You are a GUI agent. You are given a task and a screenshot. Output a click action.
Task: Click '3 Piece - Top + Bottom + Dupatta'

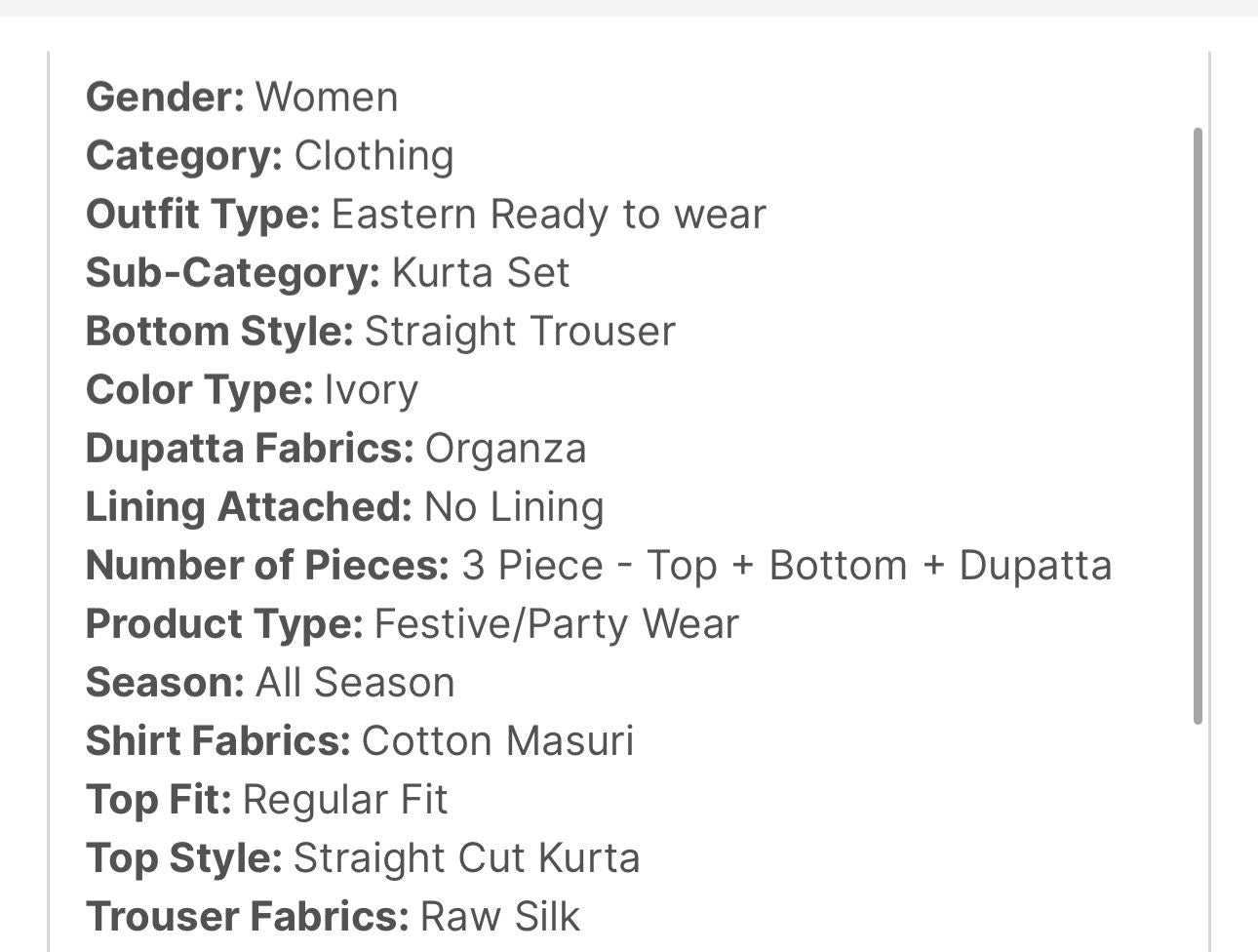(x=786, y=566)
